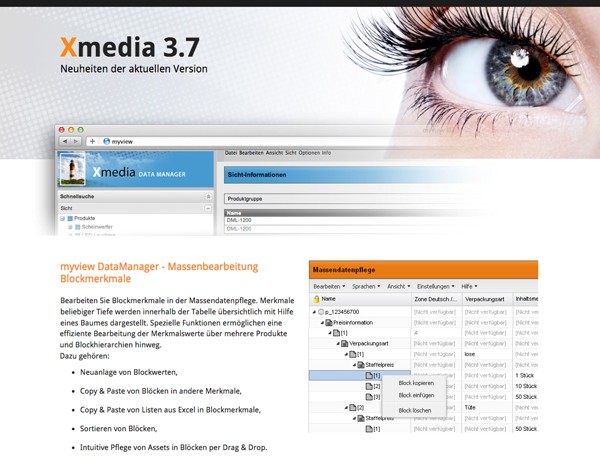Click the myview address field
The image size is (600, 461).
(268, 141)
